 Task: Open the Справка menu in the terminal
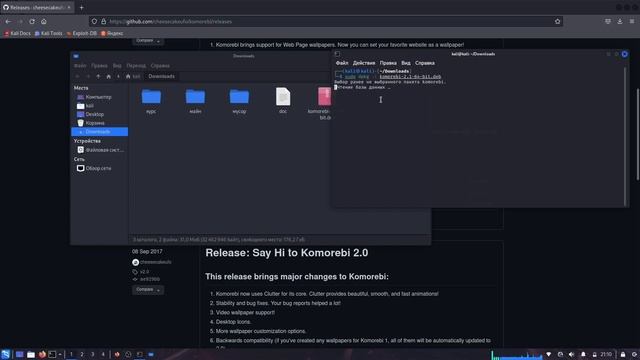424,63
